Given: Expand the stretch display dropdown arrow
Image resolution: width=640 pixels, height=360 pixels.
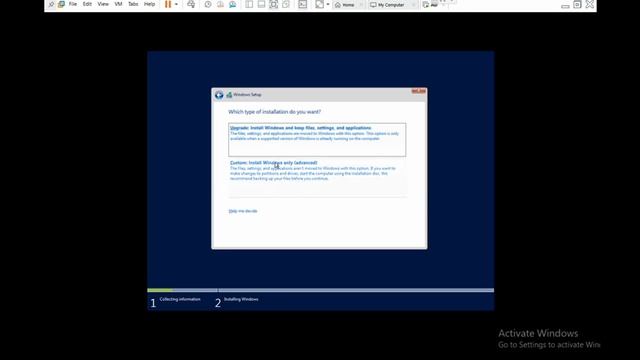Looking at the screenshot, I should (328, 4).
